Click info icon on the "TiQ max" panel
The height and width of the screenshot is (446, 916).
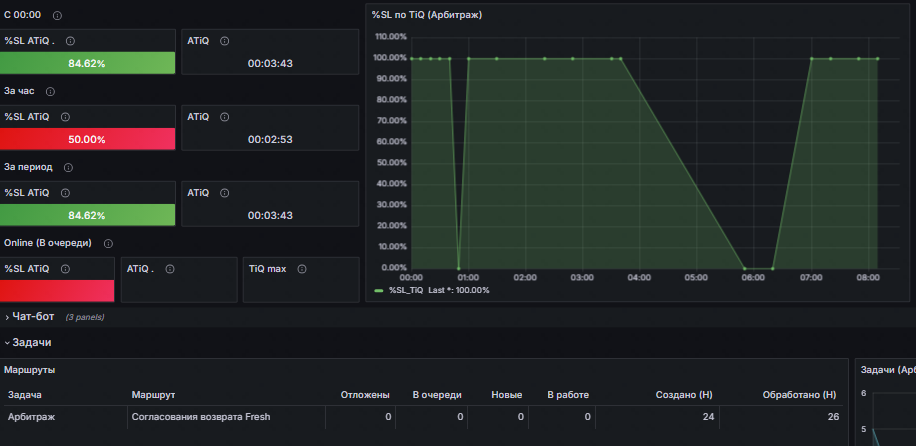[302, 268]
